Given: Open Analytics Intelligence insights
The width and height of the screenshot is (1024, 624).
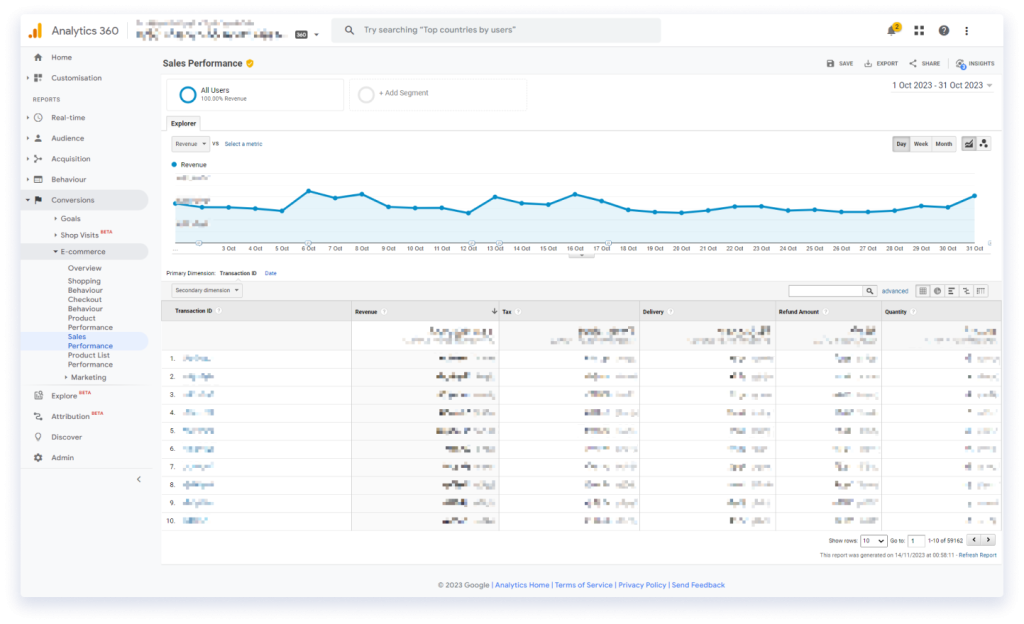Looking at the screenshot, I should [x=973, y=63].
